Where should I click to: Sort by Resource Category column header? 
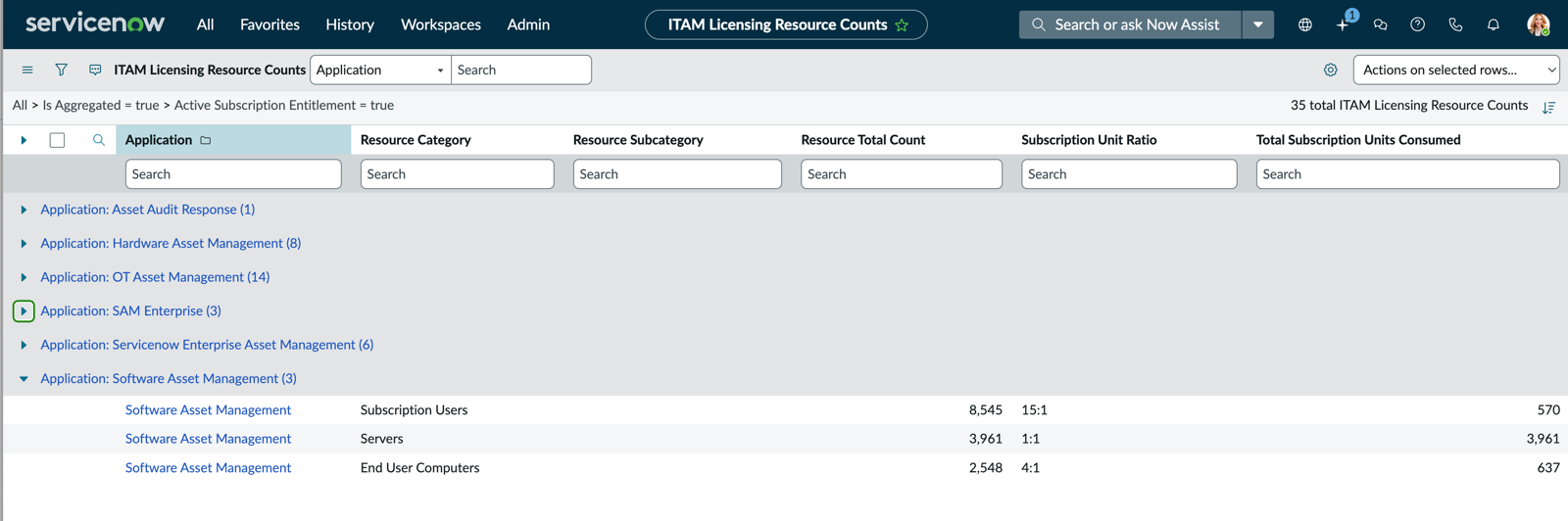point(416,140)
